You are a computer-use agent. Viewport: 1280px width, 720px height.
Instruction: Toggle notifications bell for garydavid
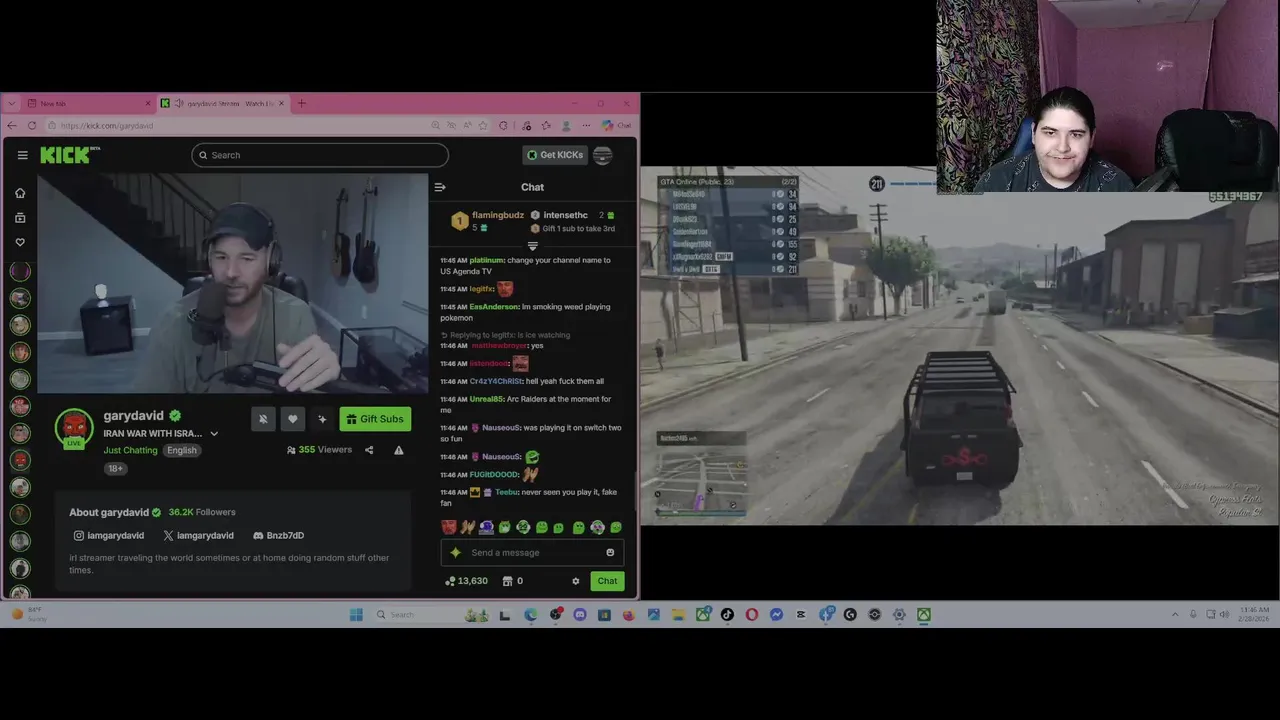point(263,420)
